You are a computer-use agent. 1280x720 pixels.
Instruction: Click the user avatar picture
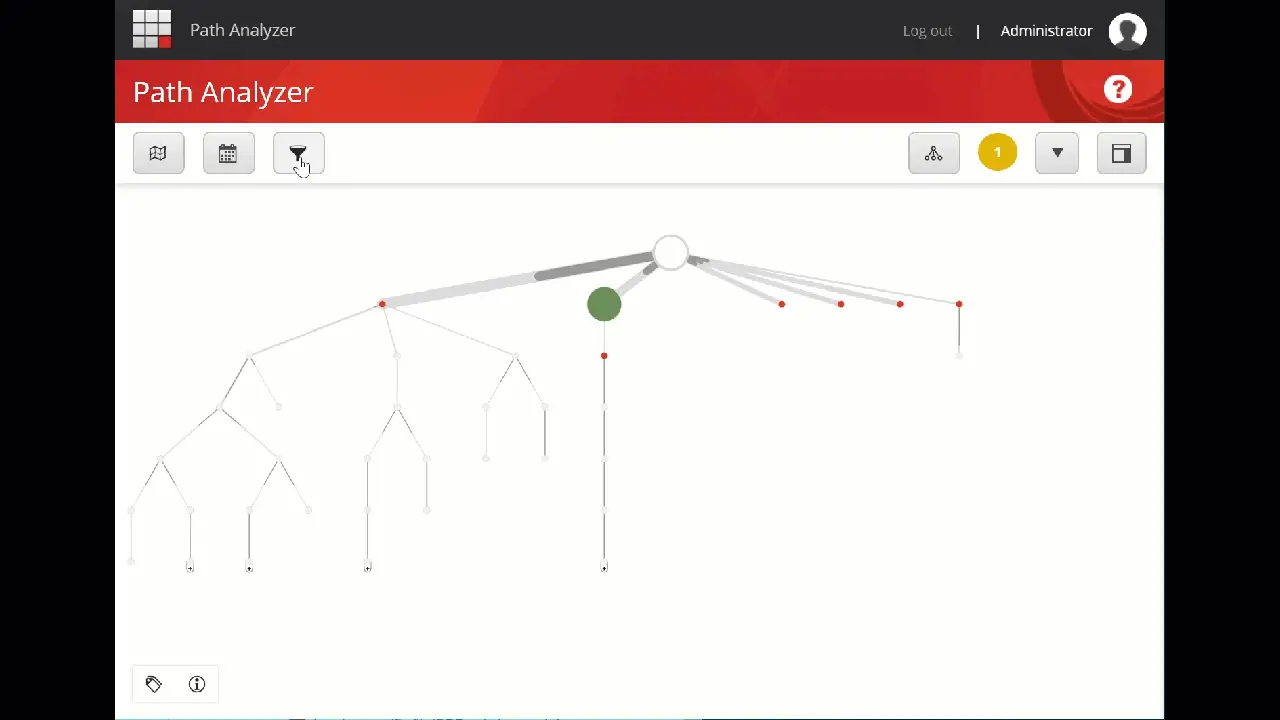[x=1128, y=31]
